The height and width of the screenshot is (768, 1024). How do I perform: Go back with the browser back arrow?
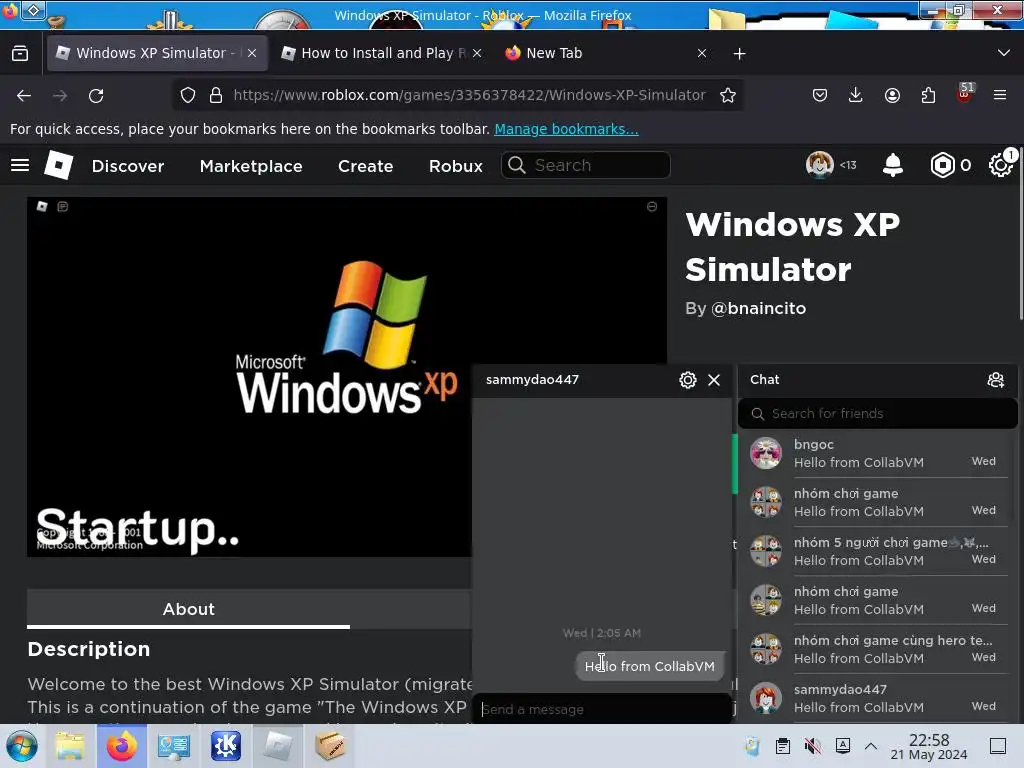24,95
